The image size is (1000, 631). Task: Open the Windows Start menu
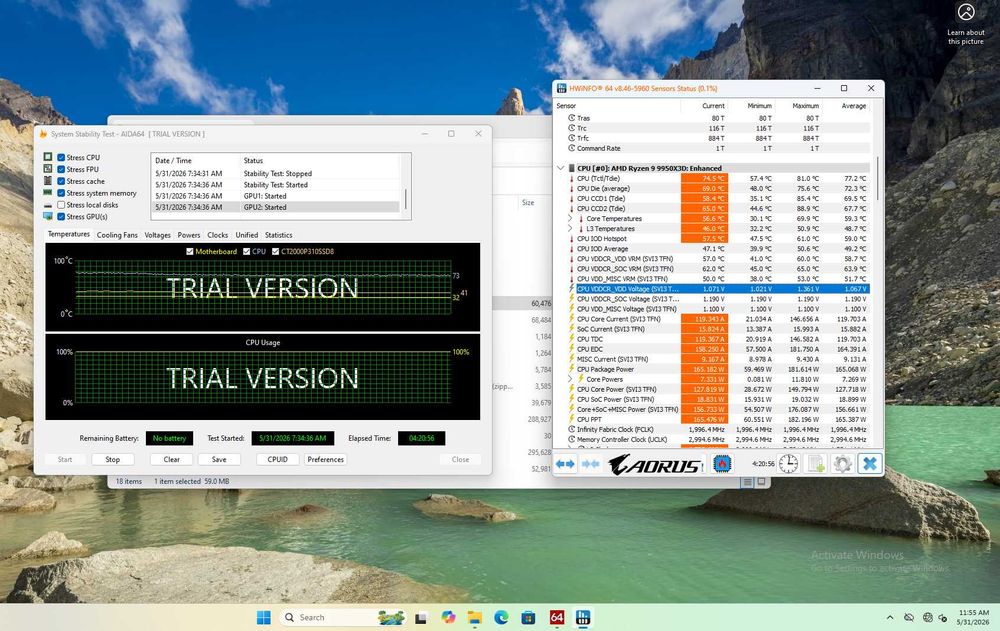(x=263, y=617)
